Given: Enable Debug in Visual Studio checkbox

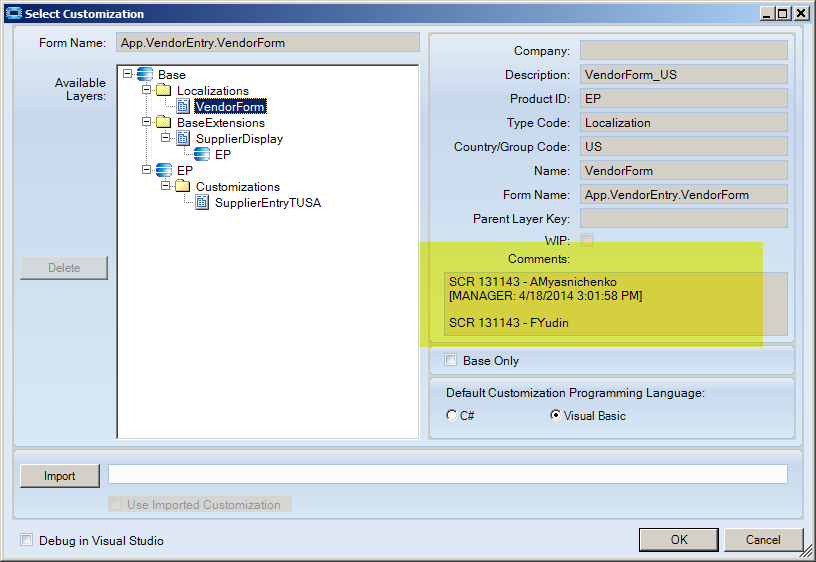Looking at the screenshot, I should [26, 540].
